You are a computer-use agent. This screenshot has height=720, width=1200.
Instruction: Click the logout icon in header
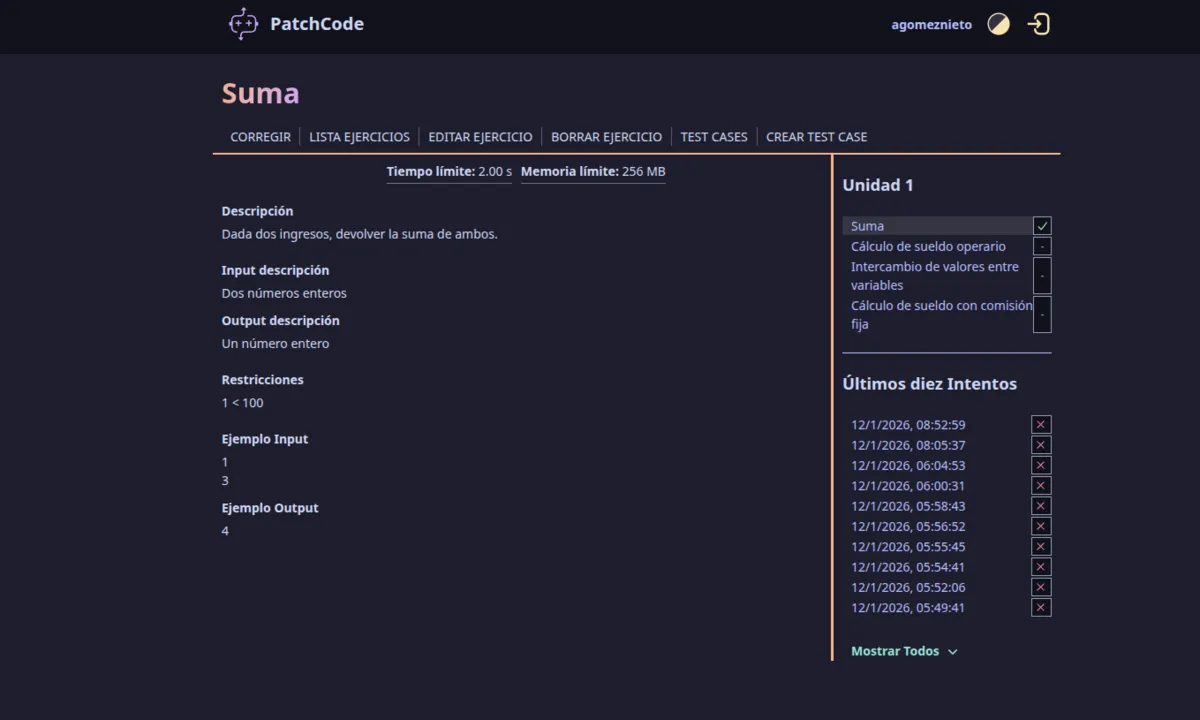point(1039,24)
